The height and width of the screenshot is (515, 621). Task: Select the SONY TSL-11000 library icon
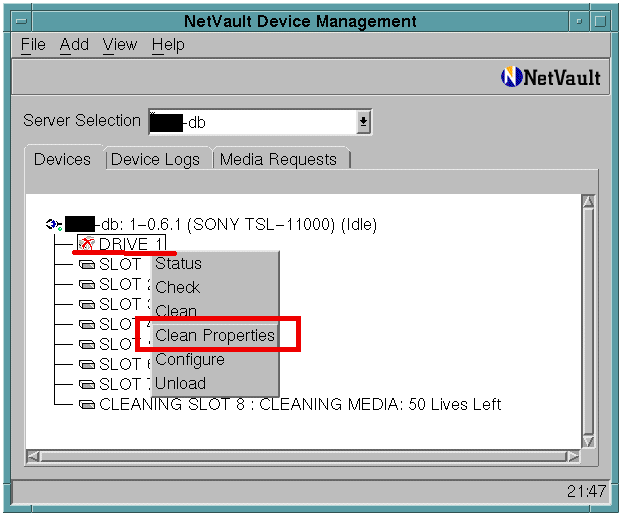click(54, 225)
